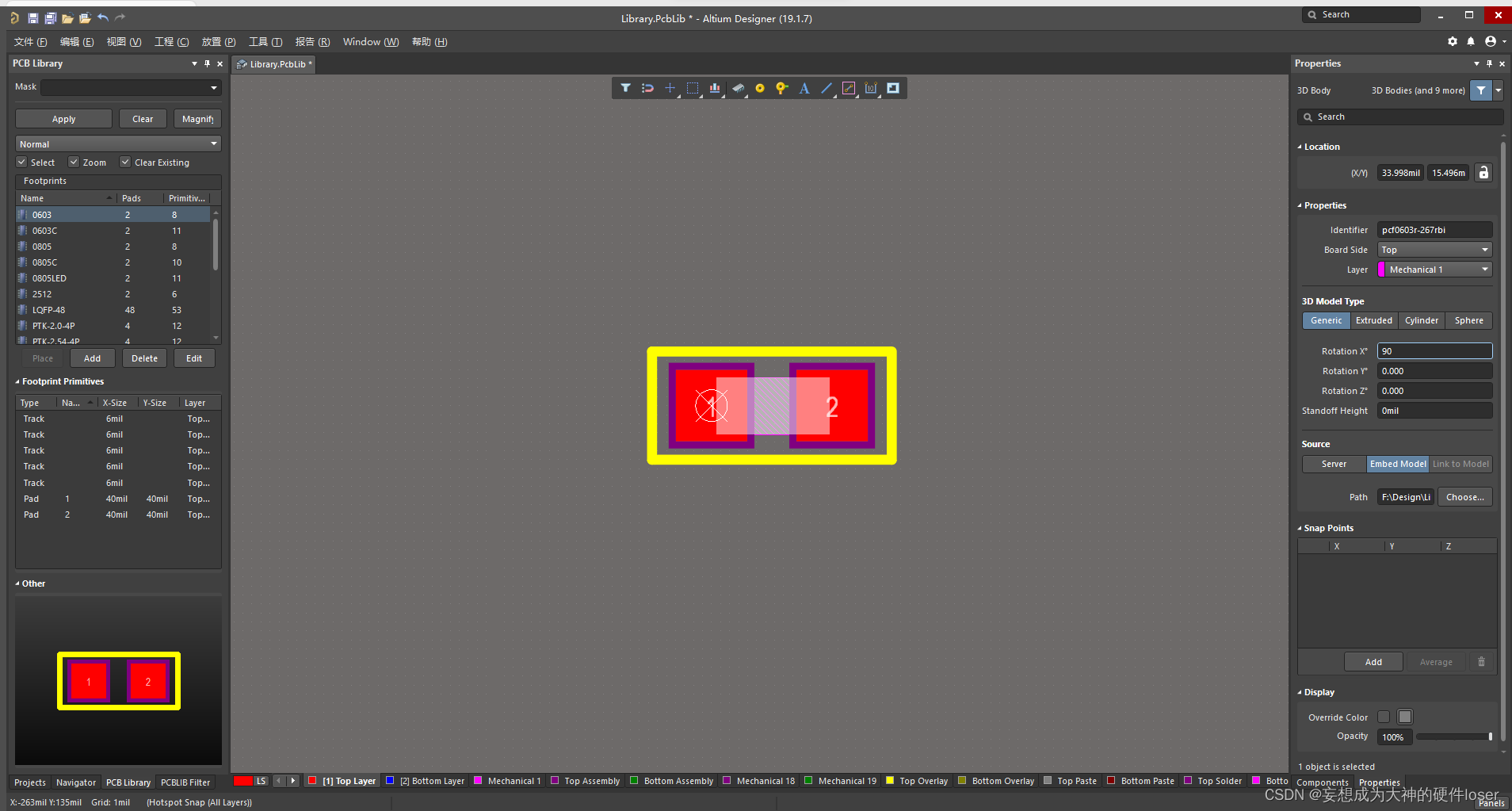Screen dimensions: 1512x811
Task: Place a fill region tool
Action: (x=893, y=88)
